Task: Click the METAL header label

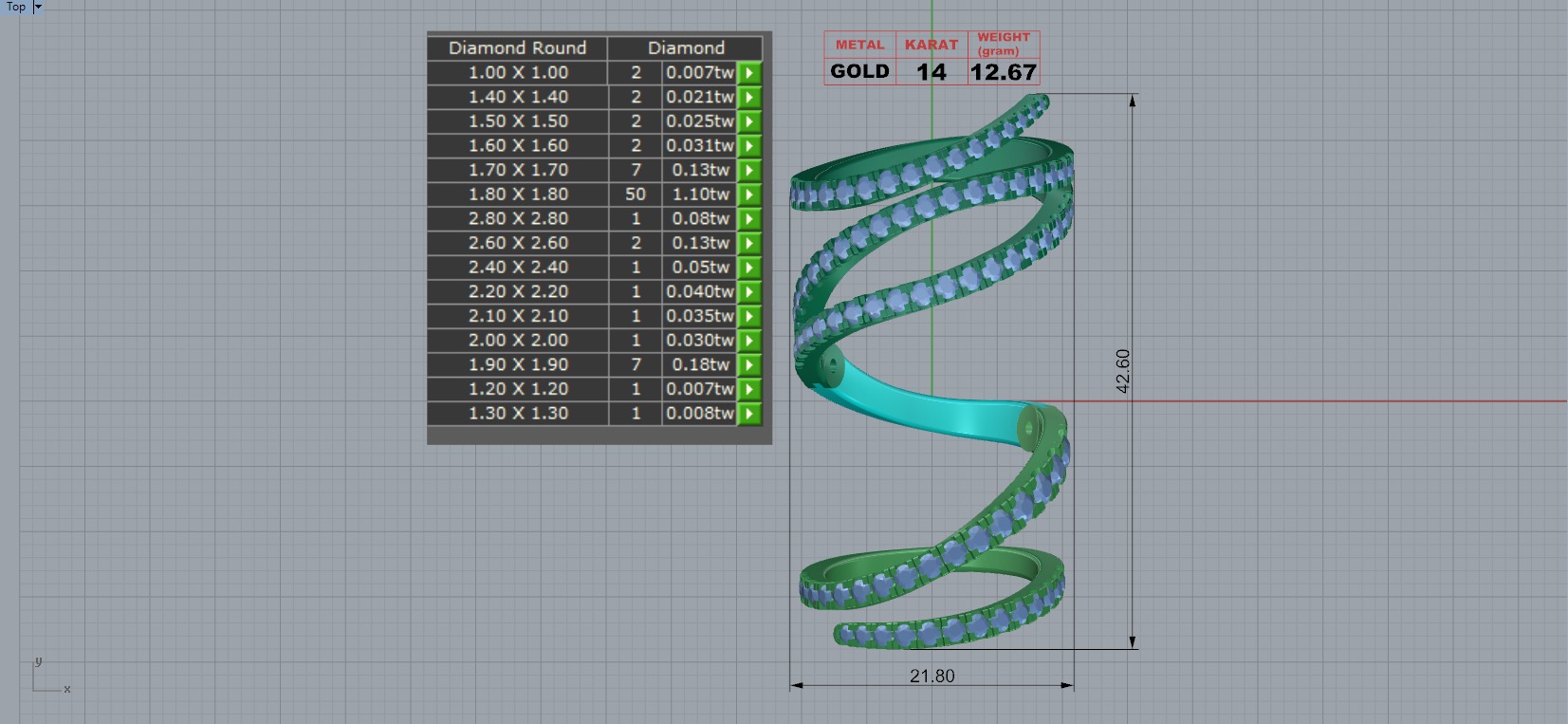Action: point(859,45)
